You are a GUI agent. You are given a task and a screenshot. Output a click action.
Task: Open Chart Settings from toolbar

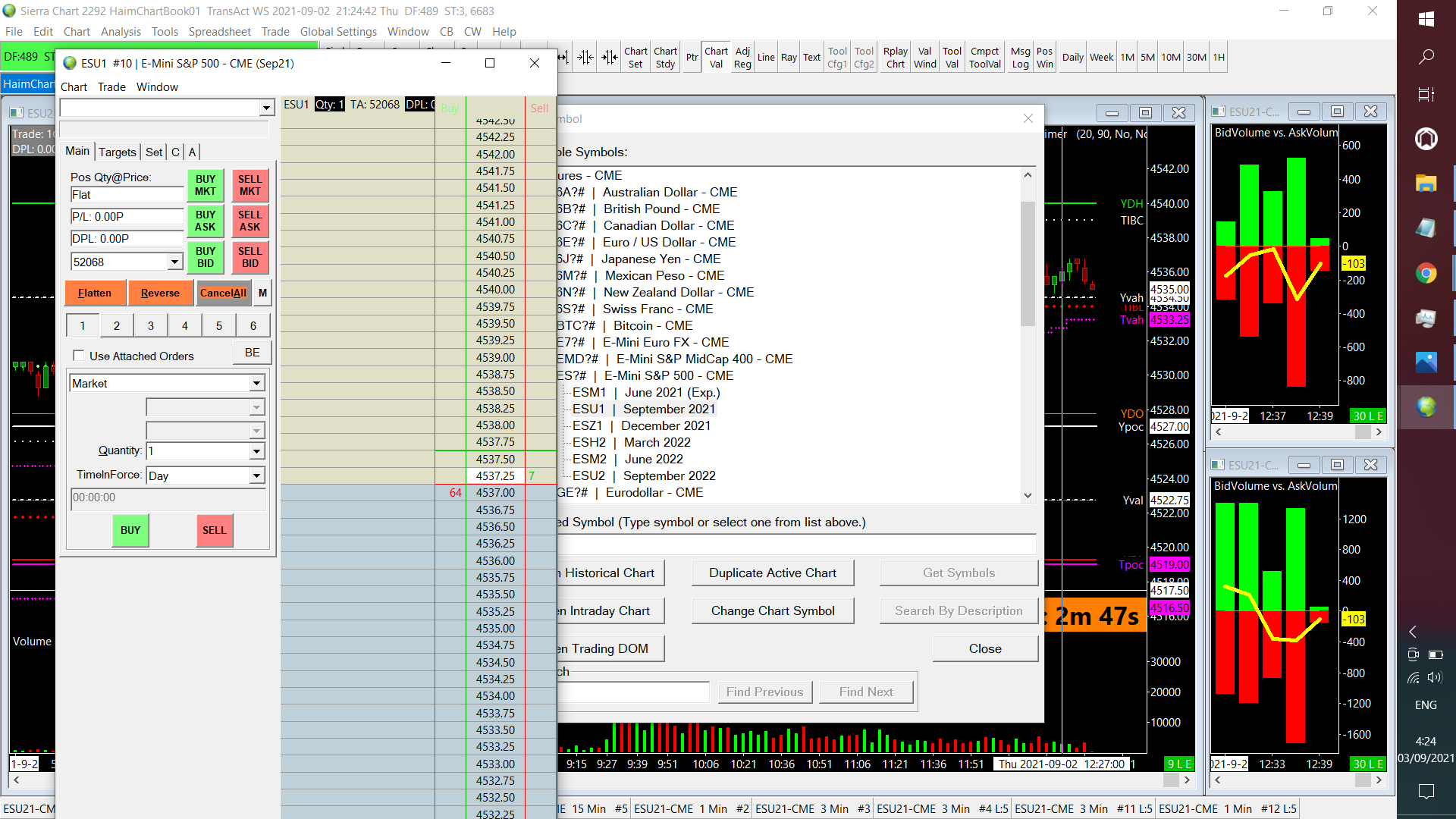pos(635,58)
